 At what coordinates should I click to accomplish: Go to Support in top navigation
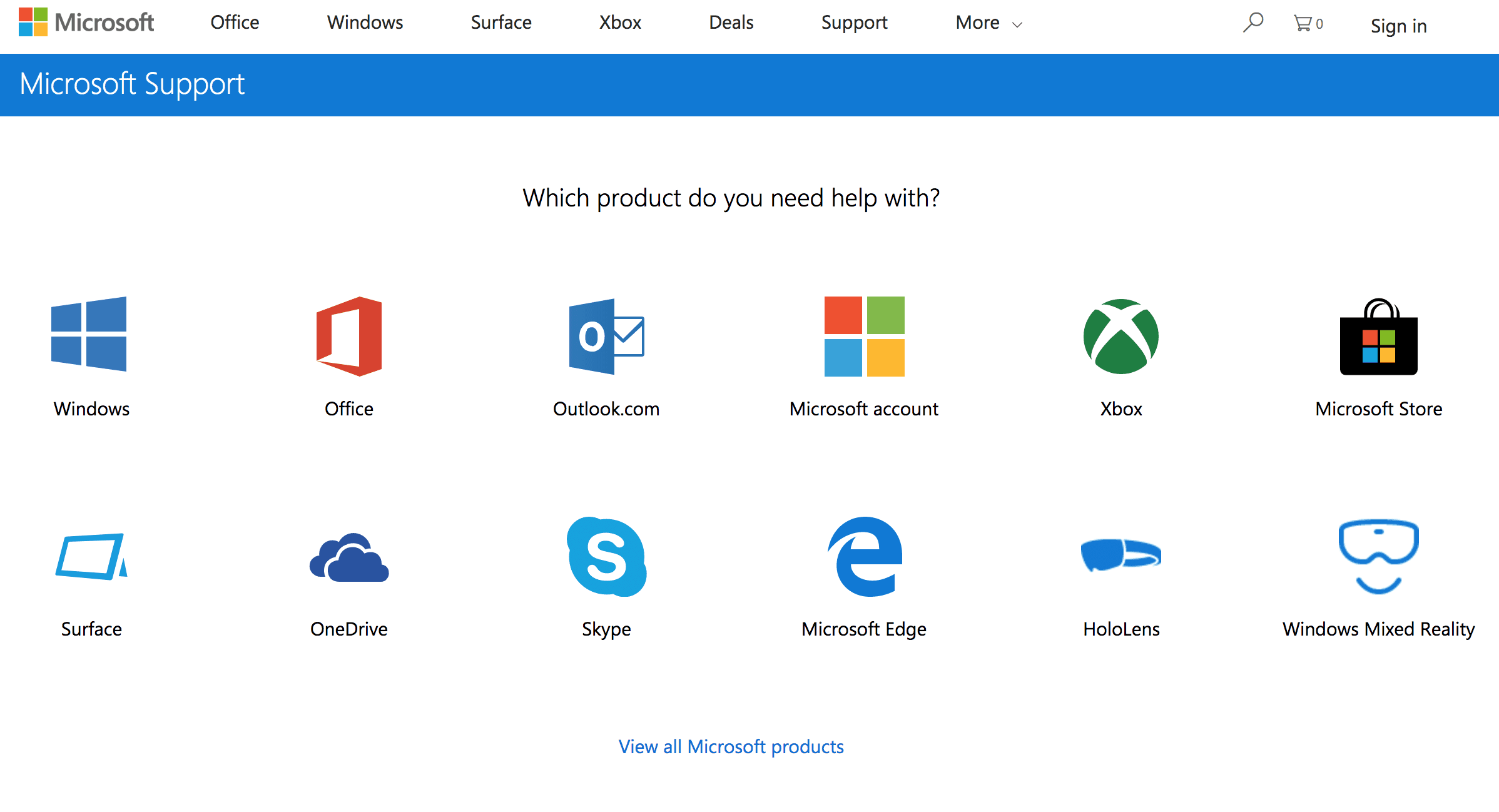pos(854,23)
